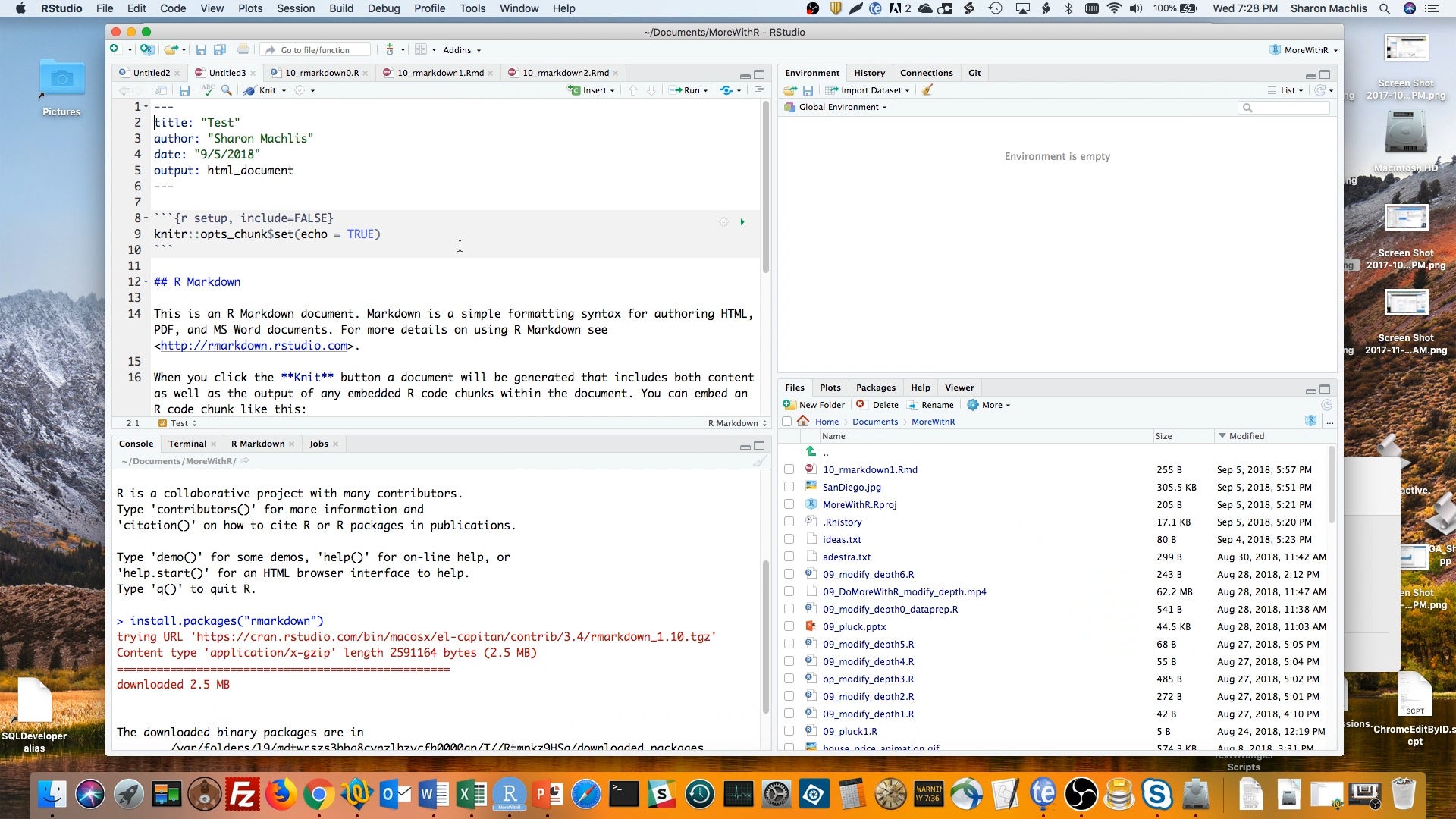Refresh the Environment pane

tap(1320, 90)
